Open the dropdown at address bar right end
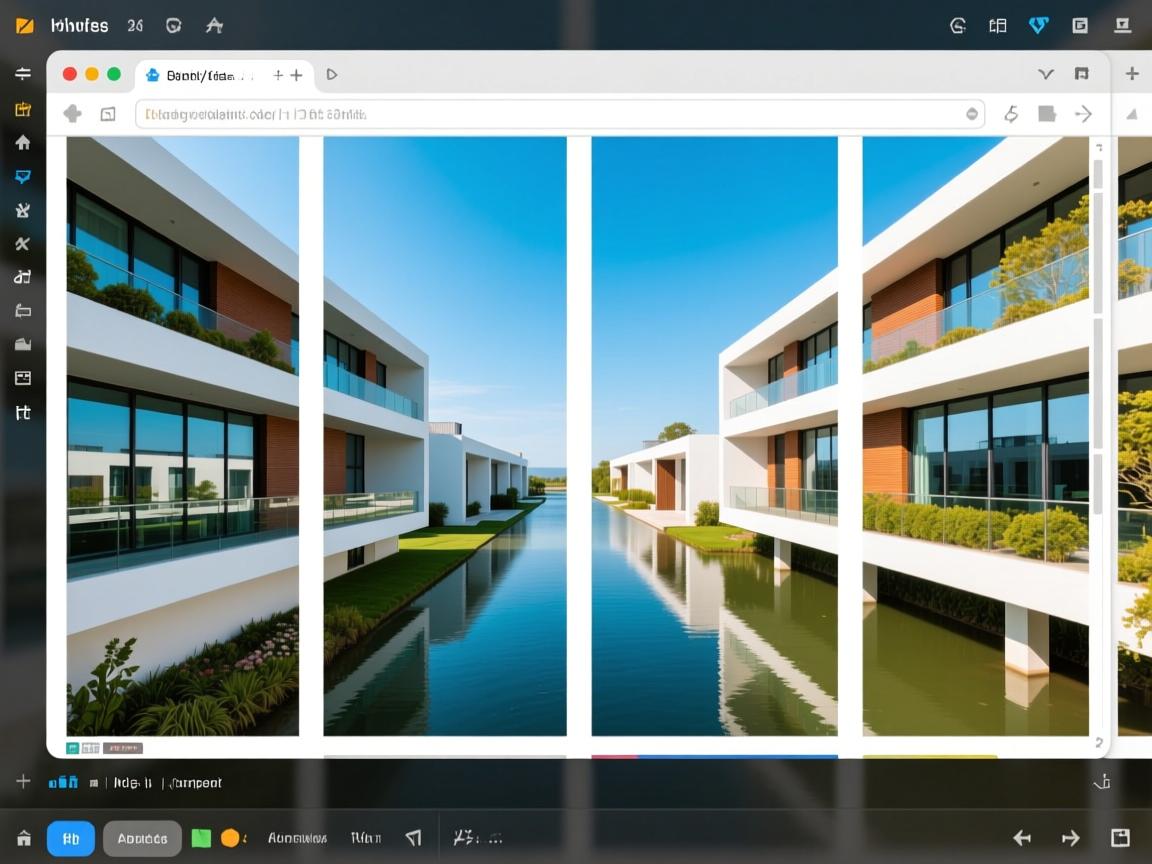Viewport: 1152px width, 864px height. tap(971, 114)
